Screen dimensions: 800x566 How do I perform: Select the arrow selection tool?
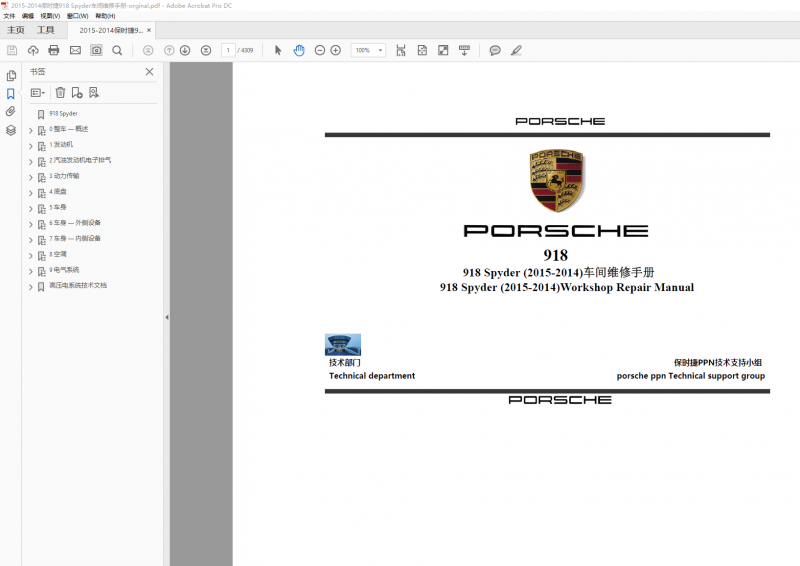pos(278,50)
